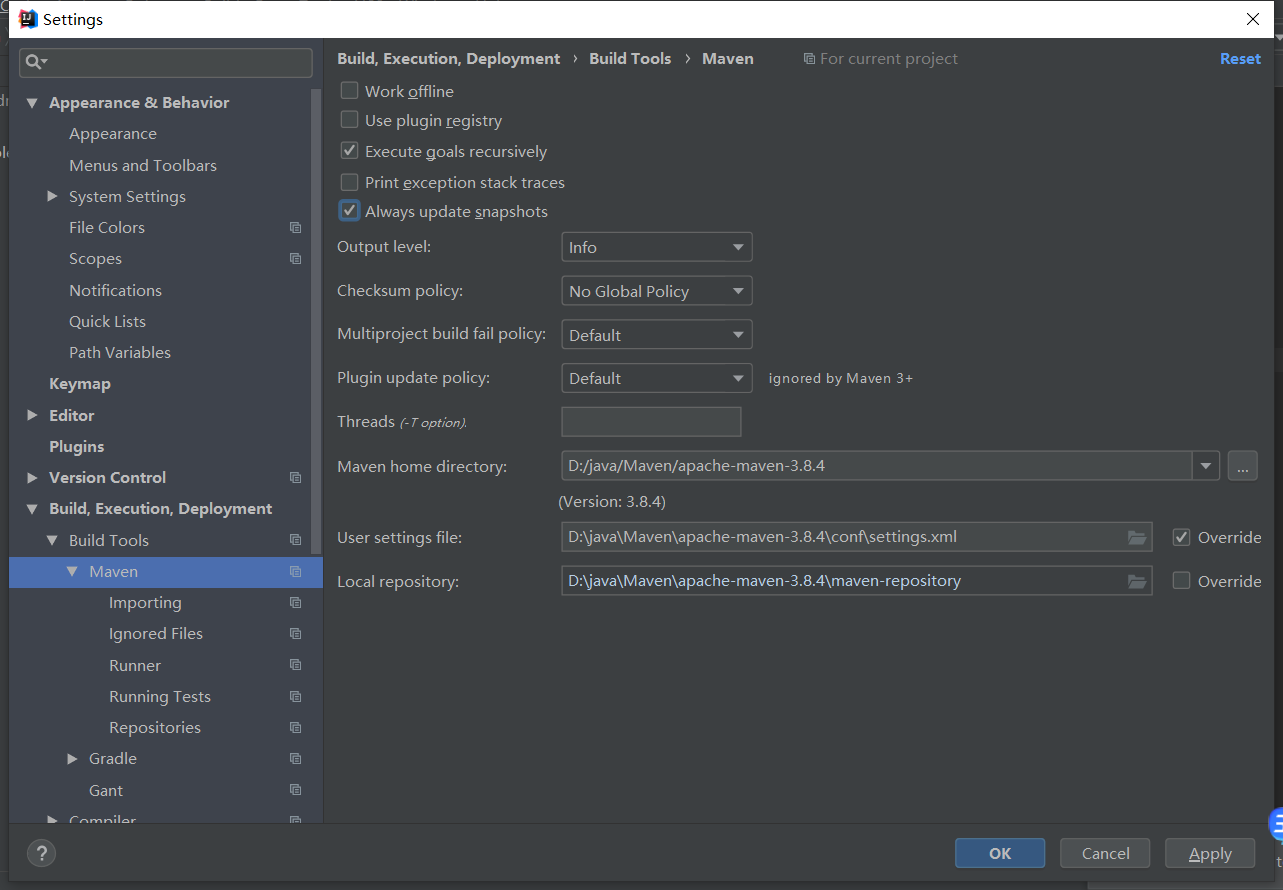Viewport: 1283px width, 890px height.
Task: Open Maven home directory dropdown arrow
Action: pyautogui.click(x=1206, y=466)
